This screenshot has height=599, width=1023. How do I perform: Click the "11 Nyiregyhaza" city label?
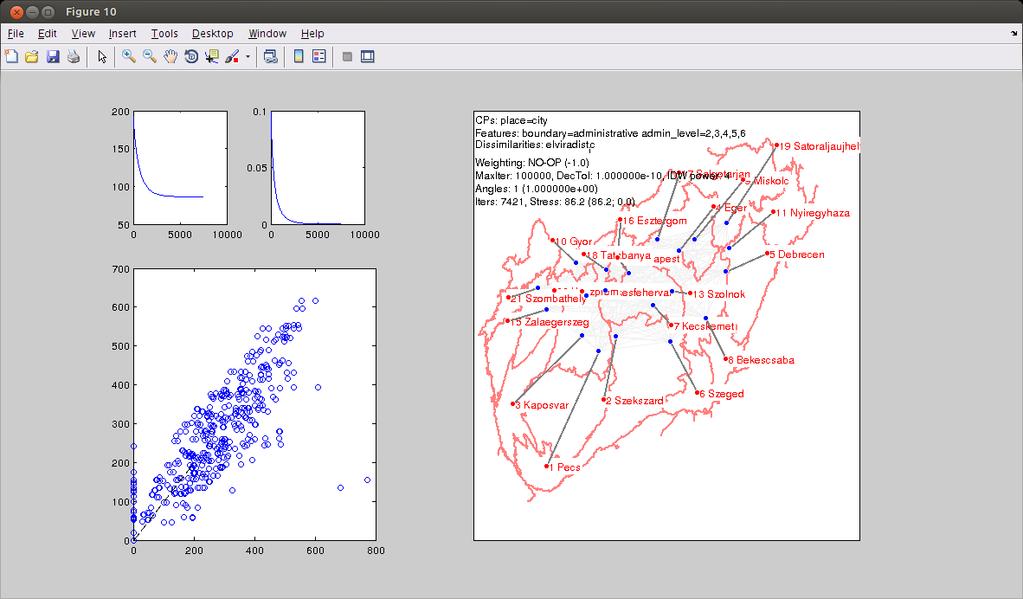pyautogui.click(x=813, y=213)
